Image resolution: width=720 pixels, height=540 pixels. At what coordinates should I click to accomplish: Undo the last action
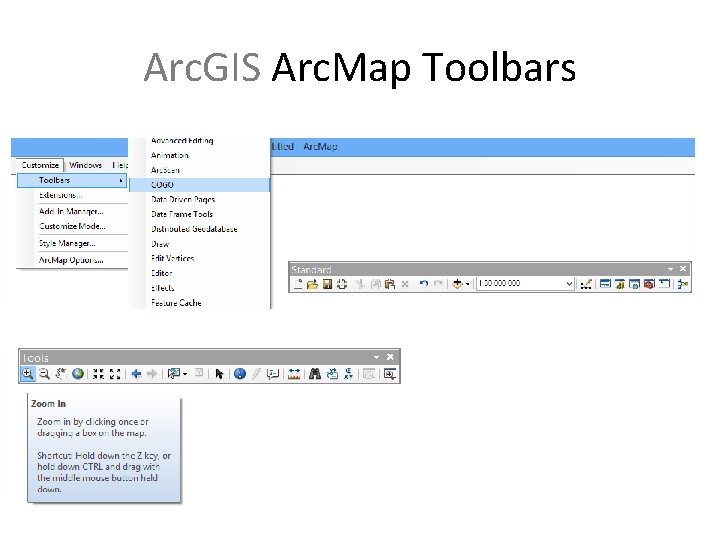[x=424, y=284]
